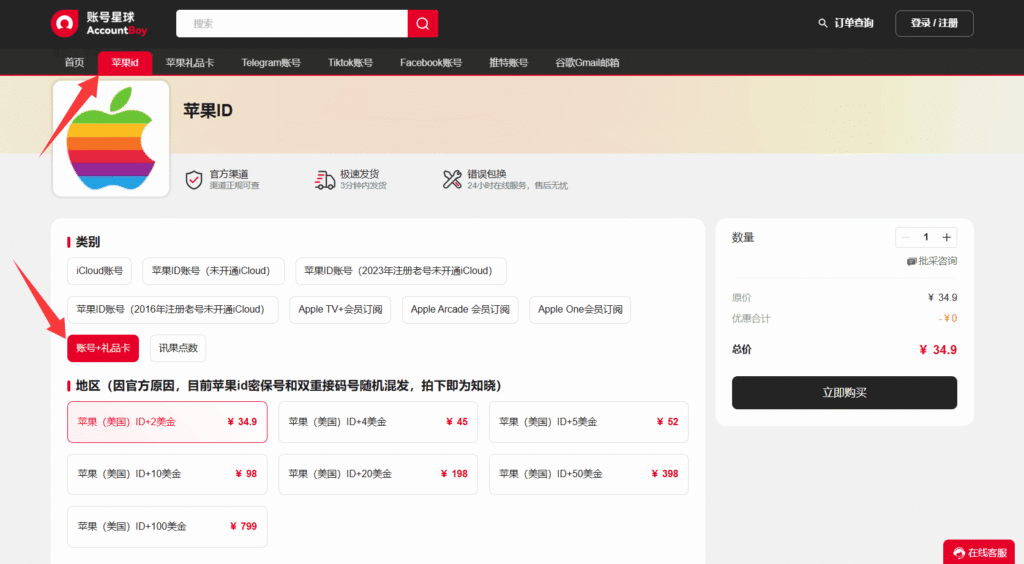Click the AccountBoy site logo
The width and height of the screenshot is (1024, 564).
pyautogui.click(x=99, y=24)
